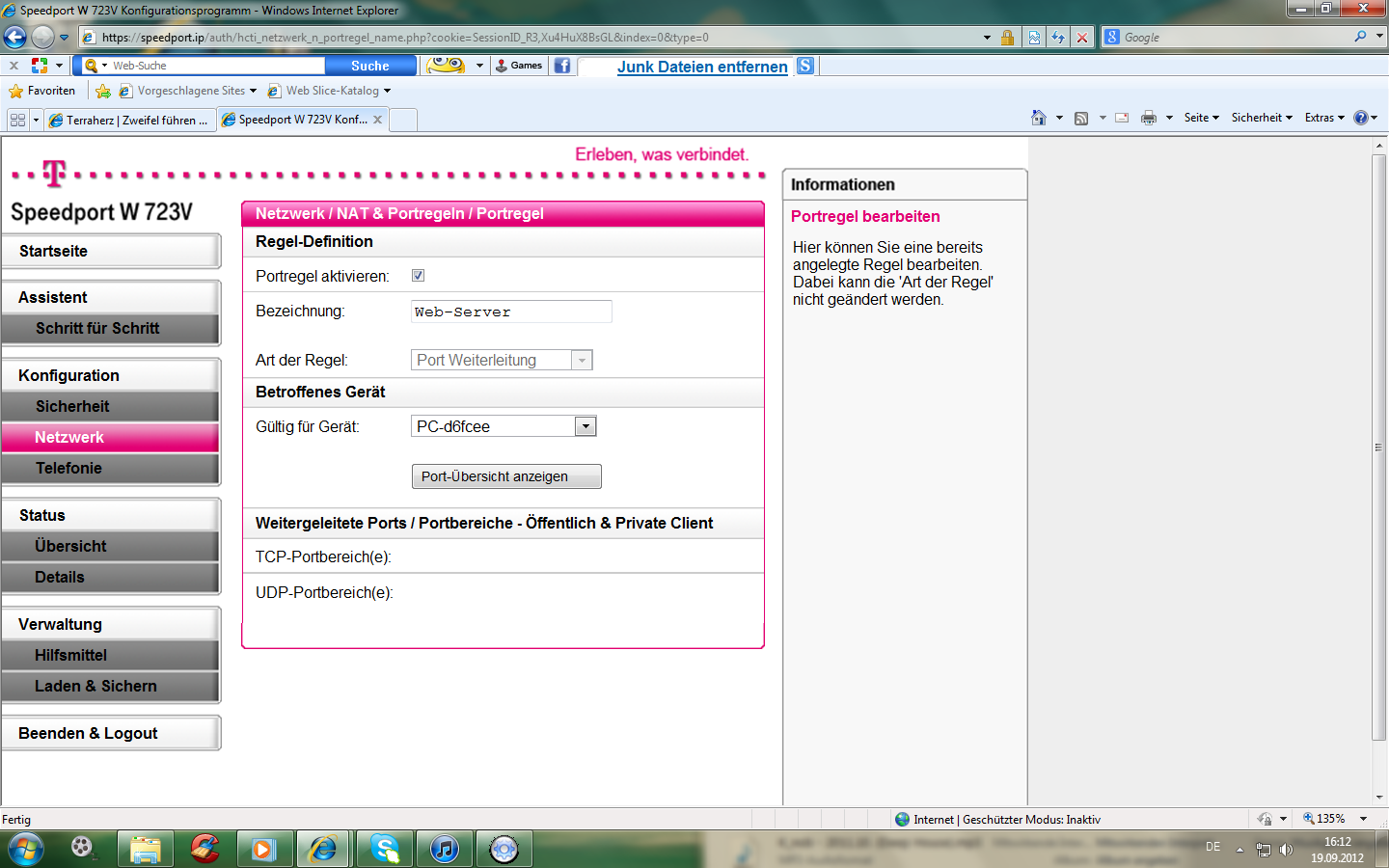The image size is (1389, 868).
Task: Open Extras menu dropdown
Action: click(1324, 118)
